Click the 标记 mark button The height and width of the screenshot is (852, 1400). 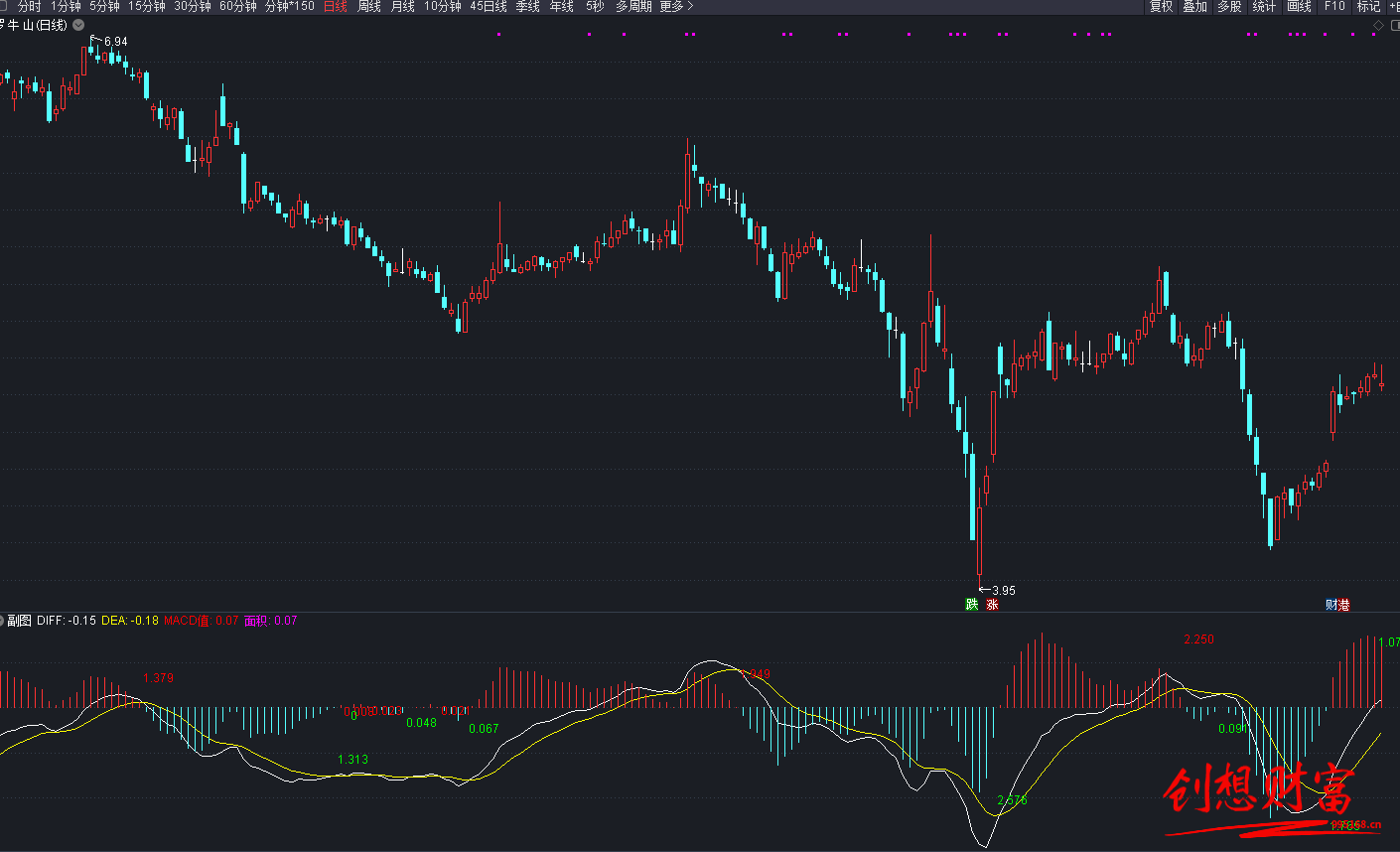click(x=1369, y=6)
